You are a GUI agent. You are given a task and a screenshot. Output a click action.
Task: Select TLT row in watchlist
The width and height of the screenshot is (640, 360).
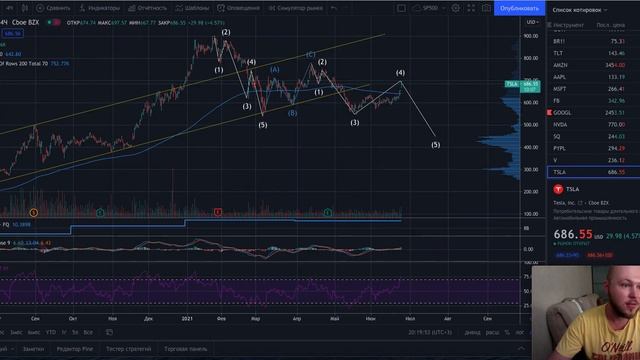(x=593, y=53)
